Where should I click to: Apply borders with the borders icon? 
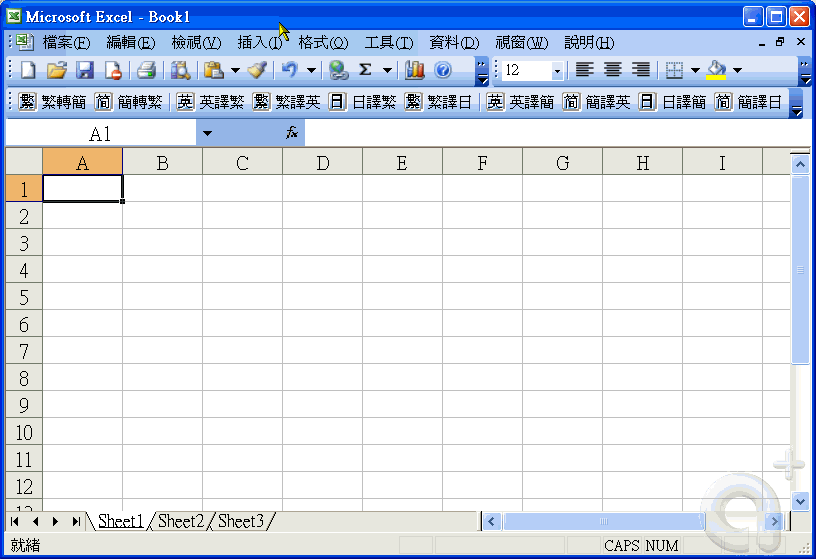click(x=674, y=70)
